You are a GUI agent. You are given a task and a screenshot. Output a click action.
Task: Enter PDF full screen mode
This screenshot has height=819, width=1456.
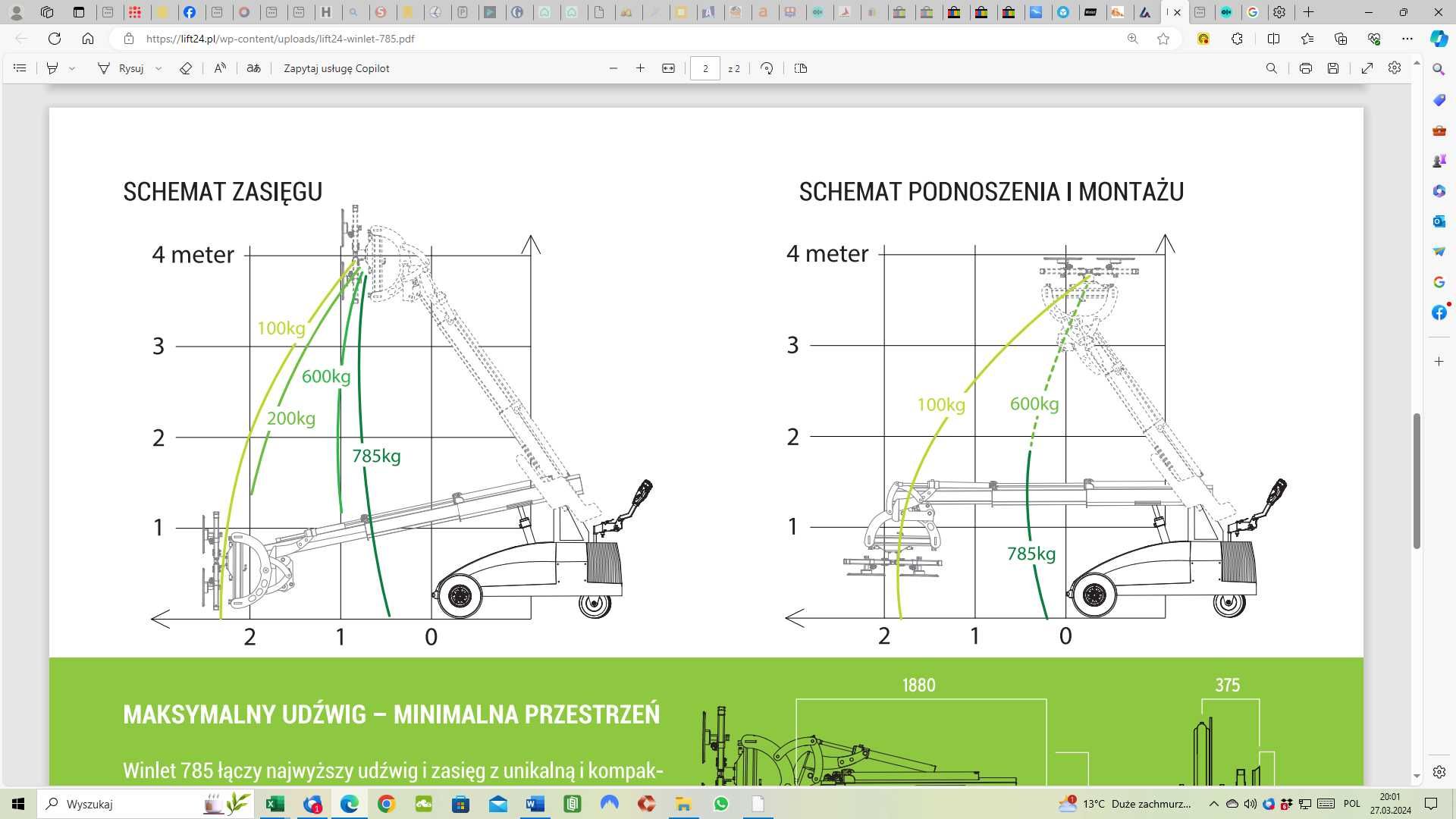coord(1367,68)
